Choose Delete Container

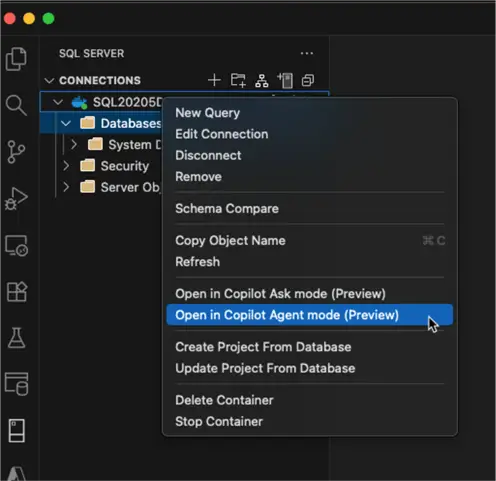pos(310,400)
